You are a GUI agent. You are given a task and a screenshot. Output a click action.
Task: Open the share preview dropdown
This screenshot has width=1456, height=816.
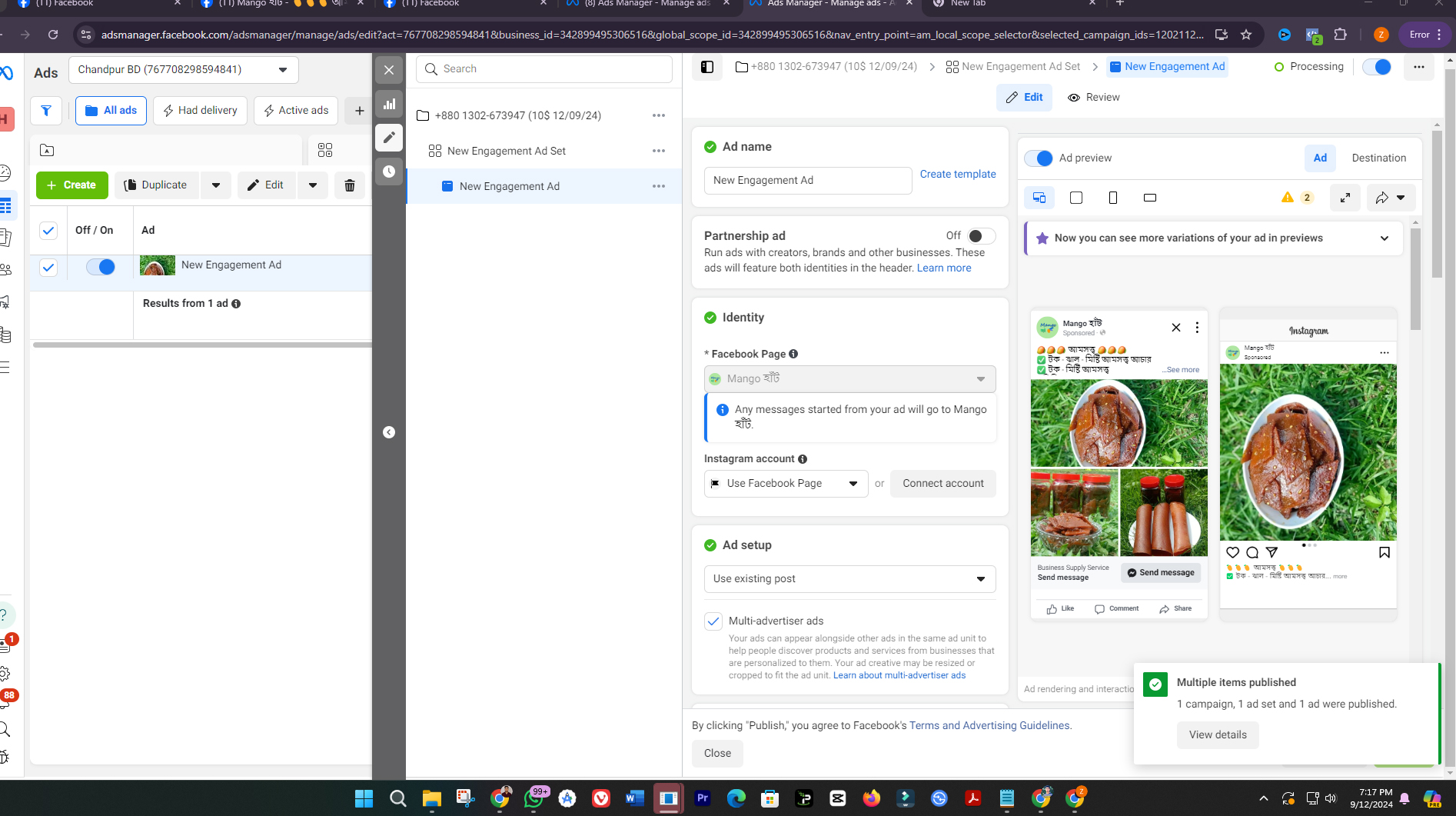pos(1391,198)
